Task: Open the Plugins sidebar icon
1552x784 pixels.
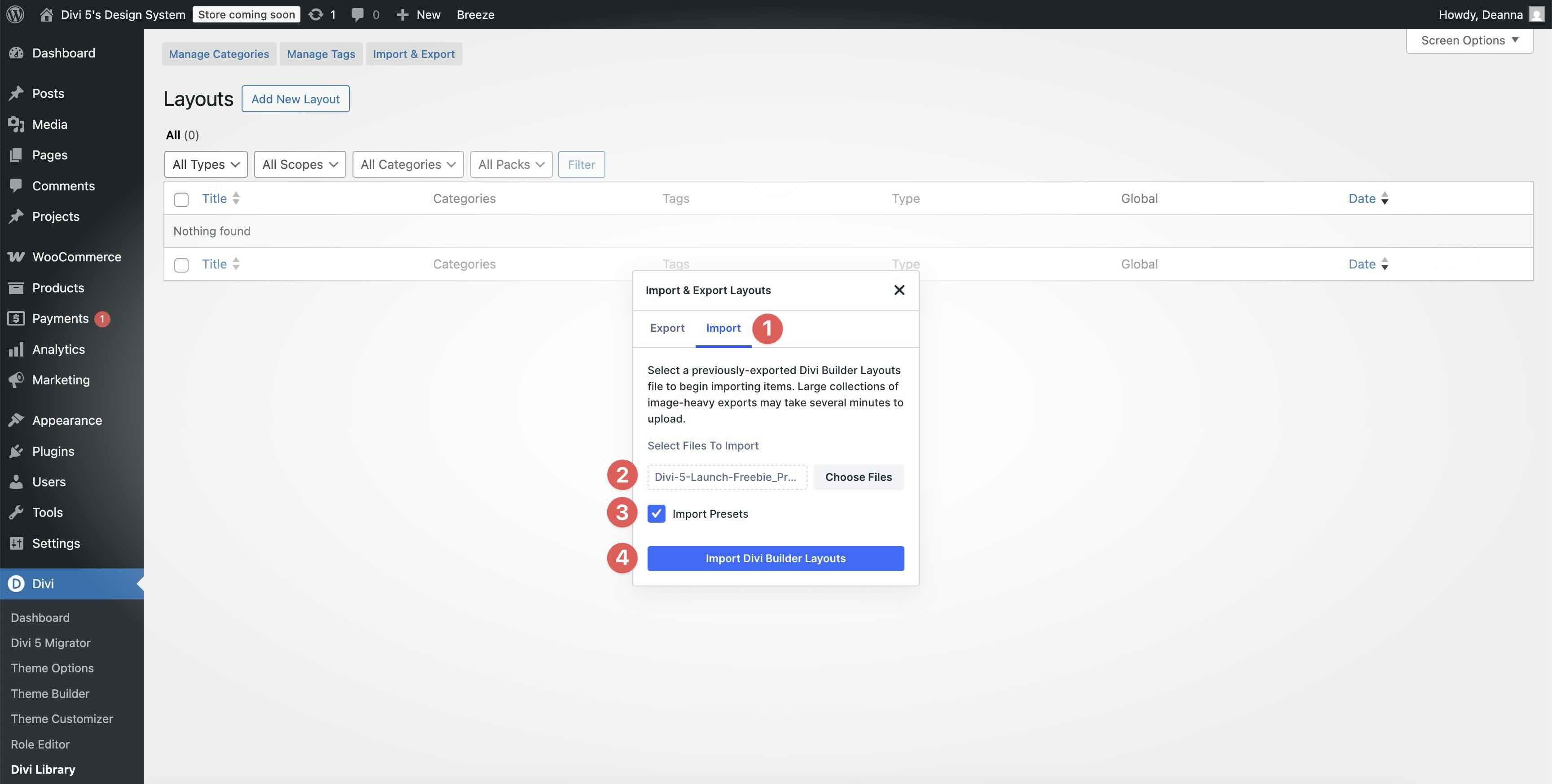Action: [x=16, y=451]
